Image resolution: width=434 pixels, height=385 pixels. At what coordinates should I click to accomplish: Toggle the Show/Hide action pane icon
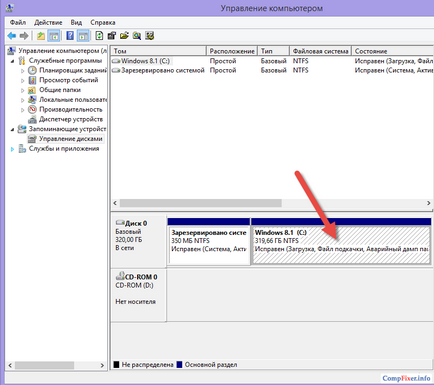point(83,36)
